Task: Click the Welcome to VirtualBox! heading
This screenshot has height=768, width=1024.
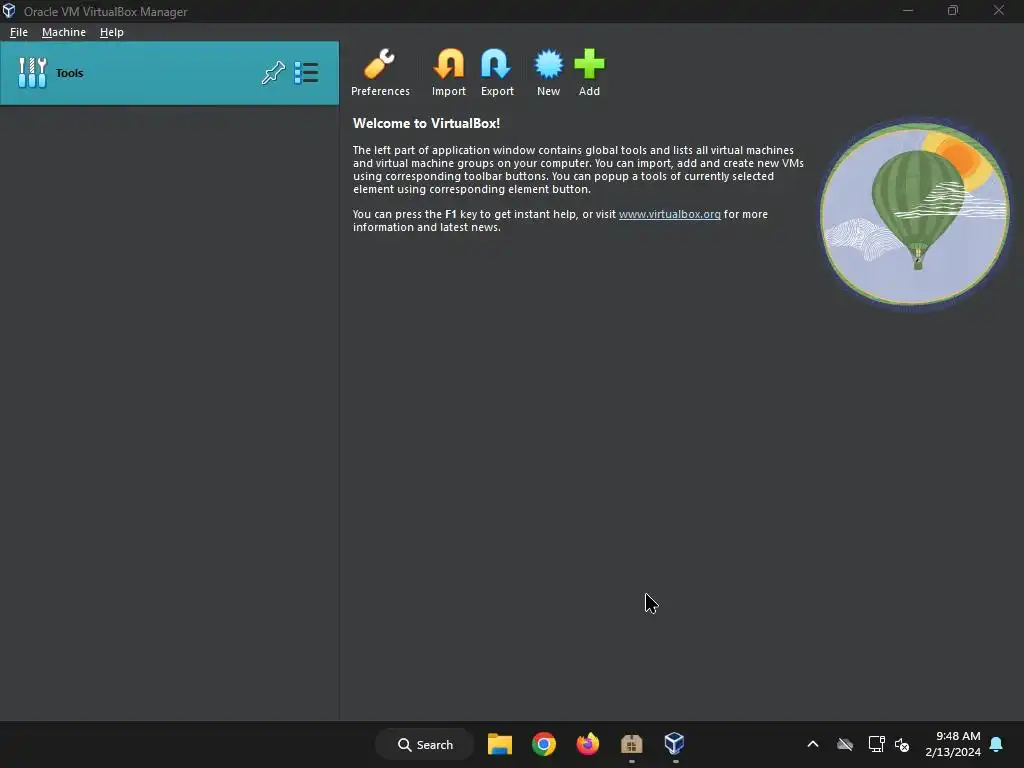Action: 426,123
